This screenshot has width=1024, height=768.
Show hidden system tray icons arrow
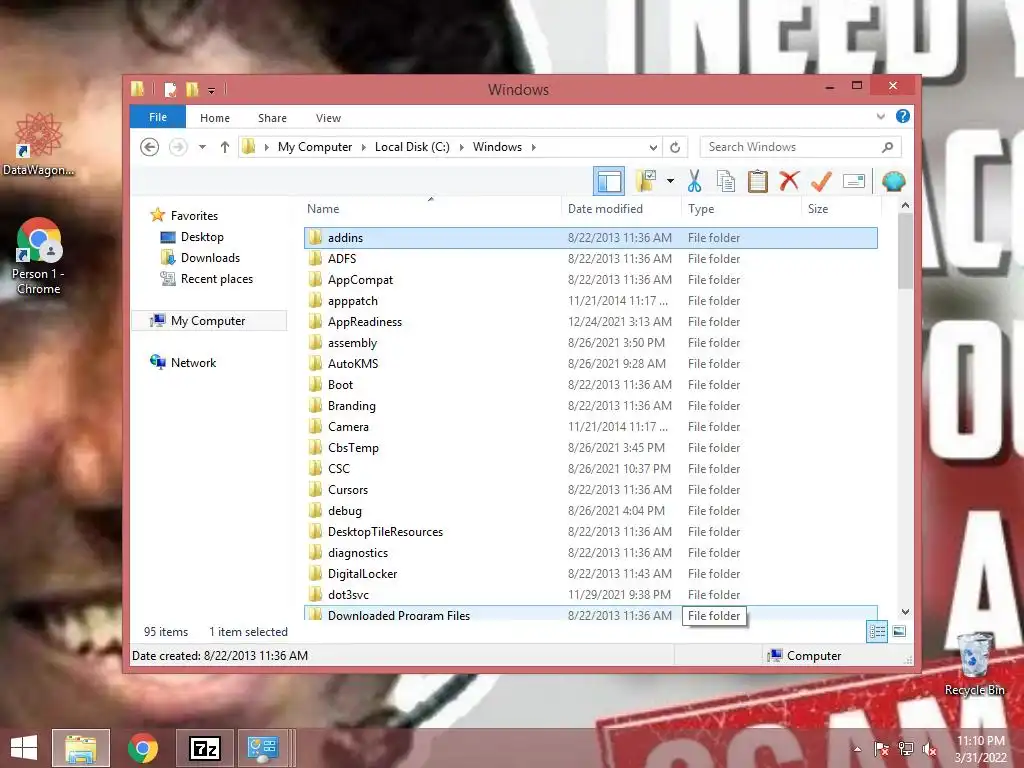click(x=857, y=749)
